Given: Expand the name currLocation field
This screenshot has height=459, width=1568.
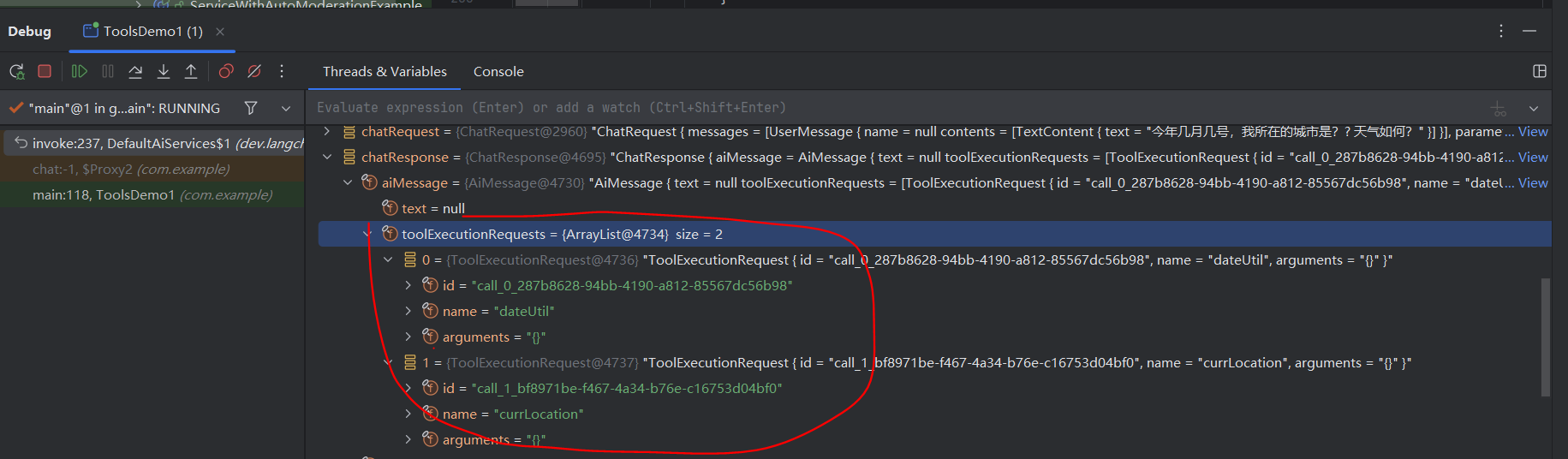Looking at the screenshot, I should coord(408,414).
